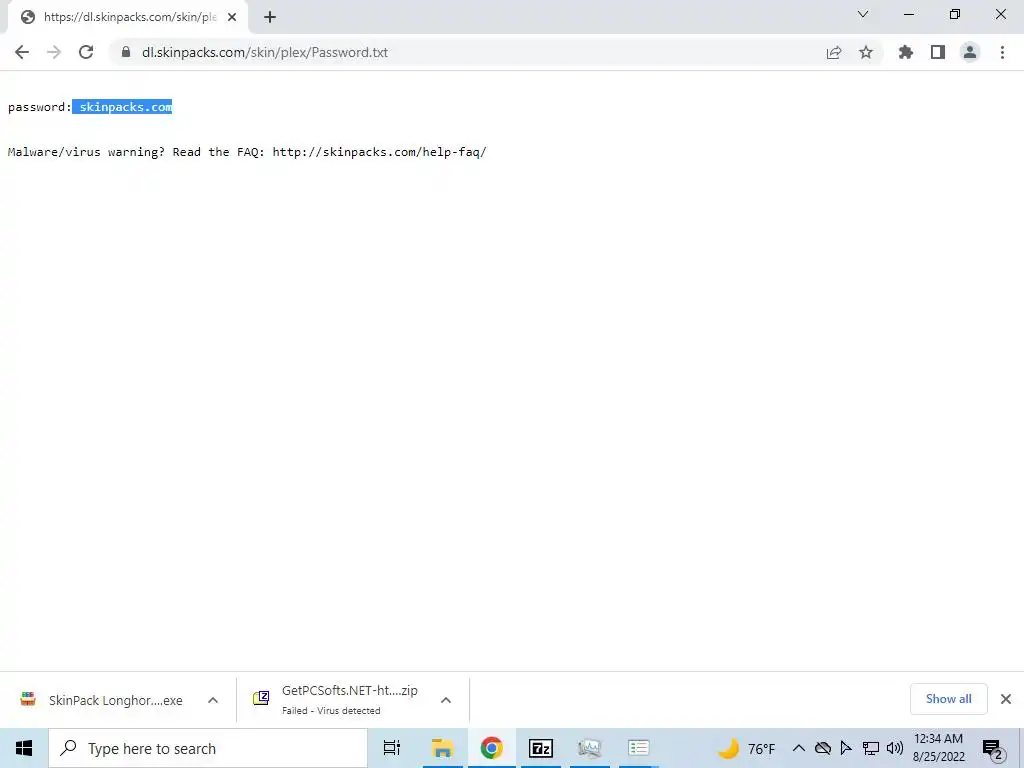Toggle the browser side panel
Viewport: 1024px width, 768px height.
[938, 52]
